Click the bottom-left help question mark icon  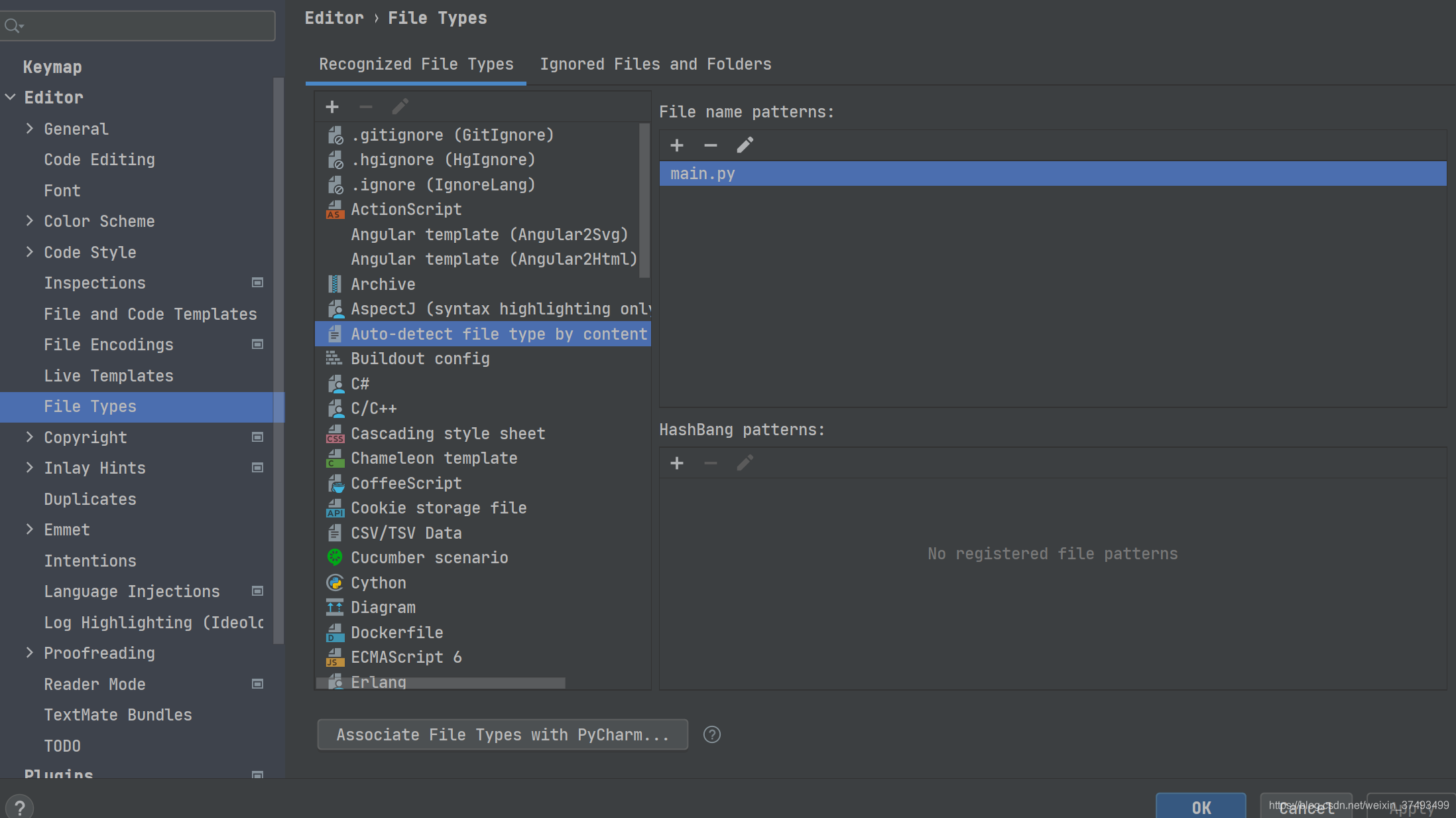tap(19, 807)
